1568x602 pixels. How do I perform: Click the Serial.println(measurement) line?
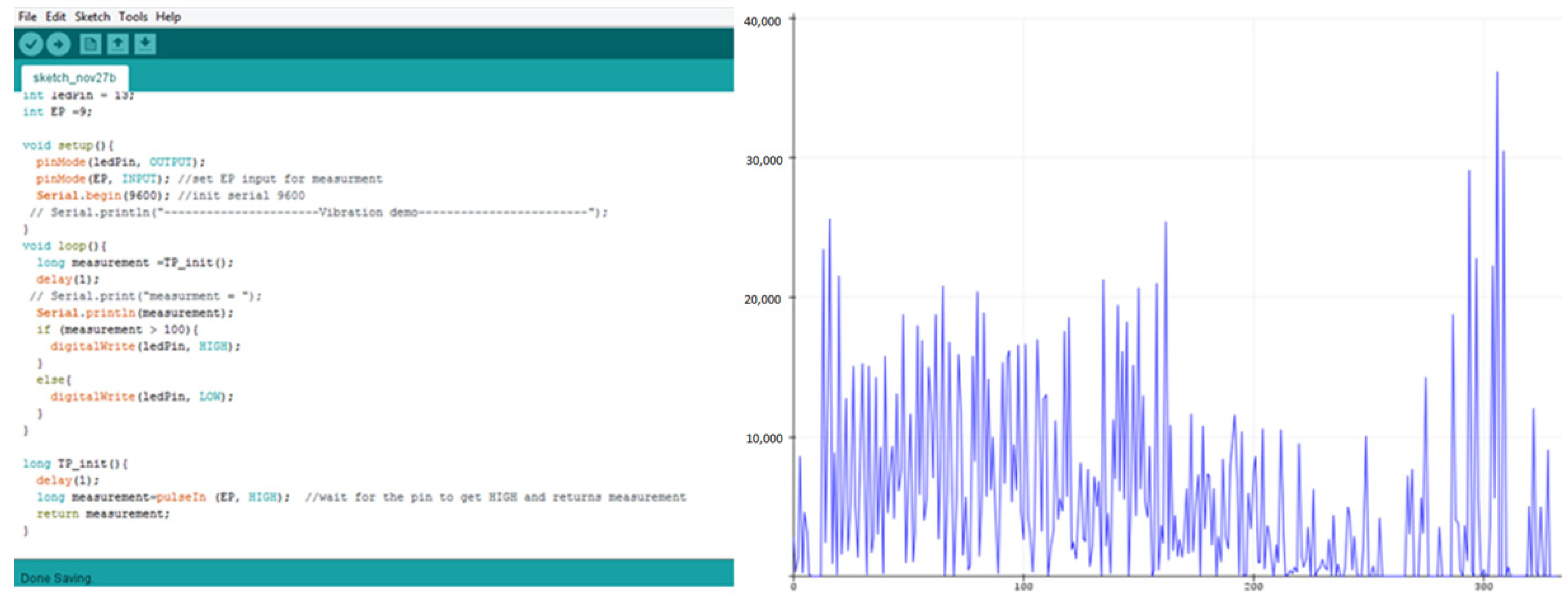pos(135,312)
